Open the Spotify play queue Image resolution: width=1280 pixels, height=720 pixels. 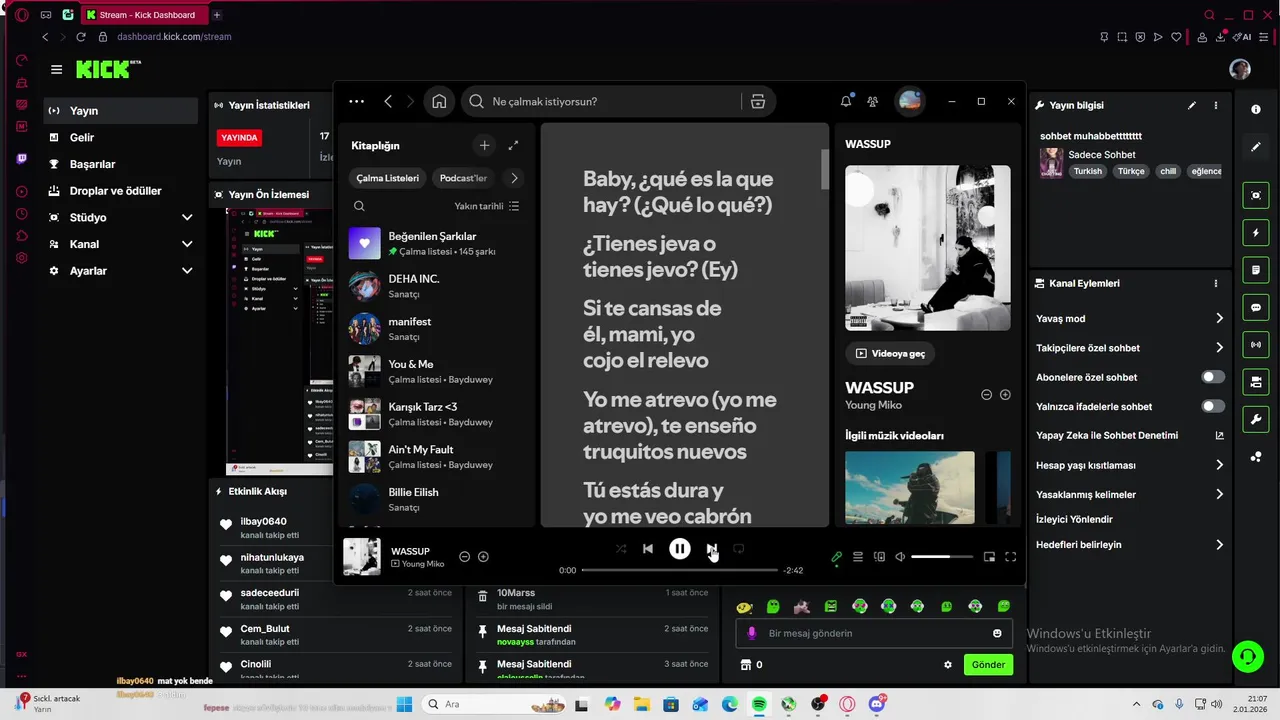click(858, 557)
